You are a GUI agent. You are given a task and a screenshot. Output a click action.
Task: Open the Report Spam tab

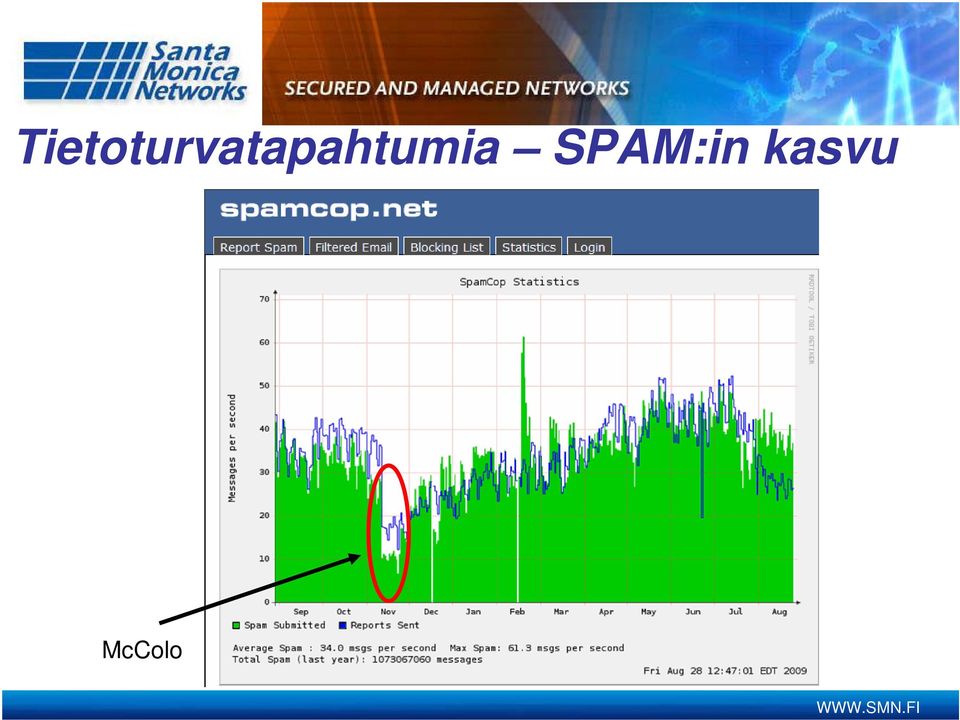(x=258, y=247)
